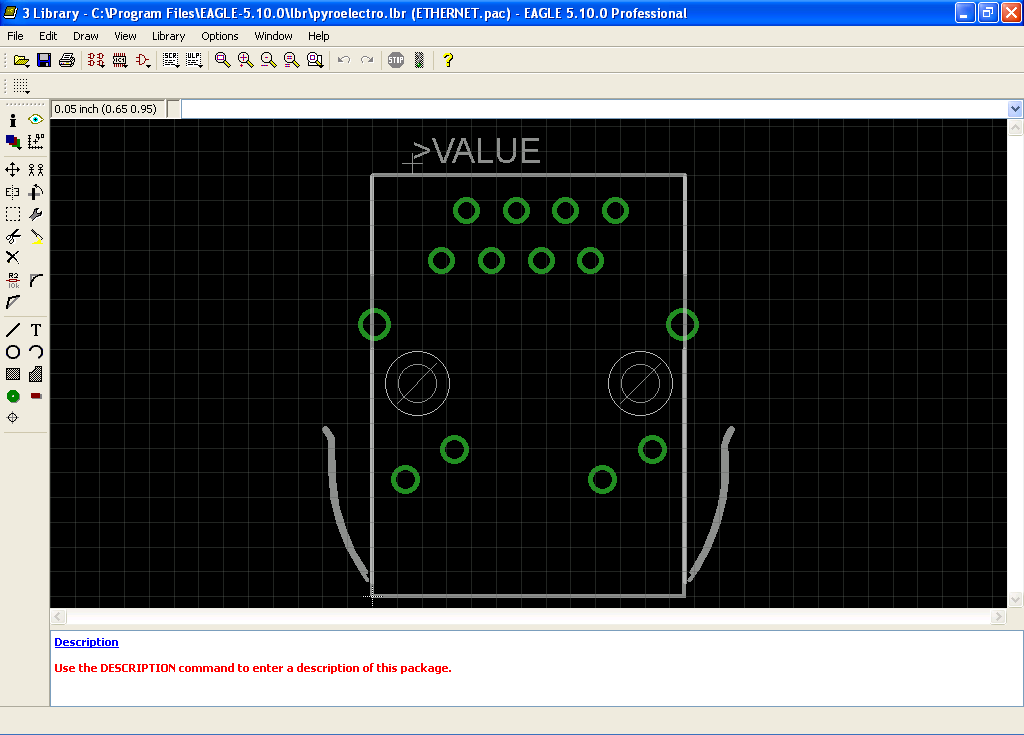Select the Text tool
The image size is (1024, 735).
point(36,330)
